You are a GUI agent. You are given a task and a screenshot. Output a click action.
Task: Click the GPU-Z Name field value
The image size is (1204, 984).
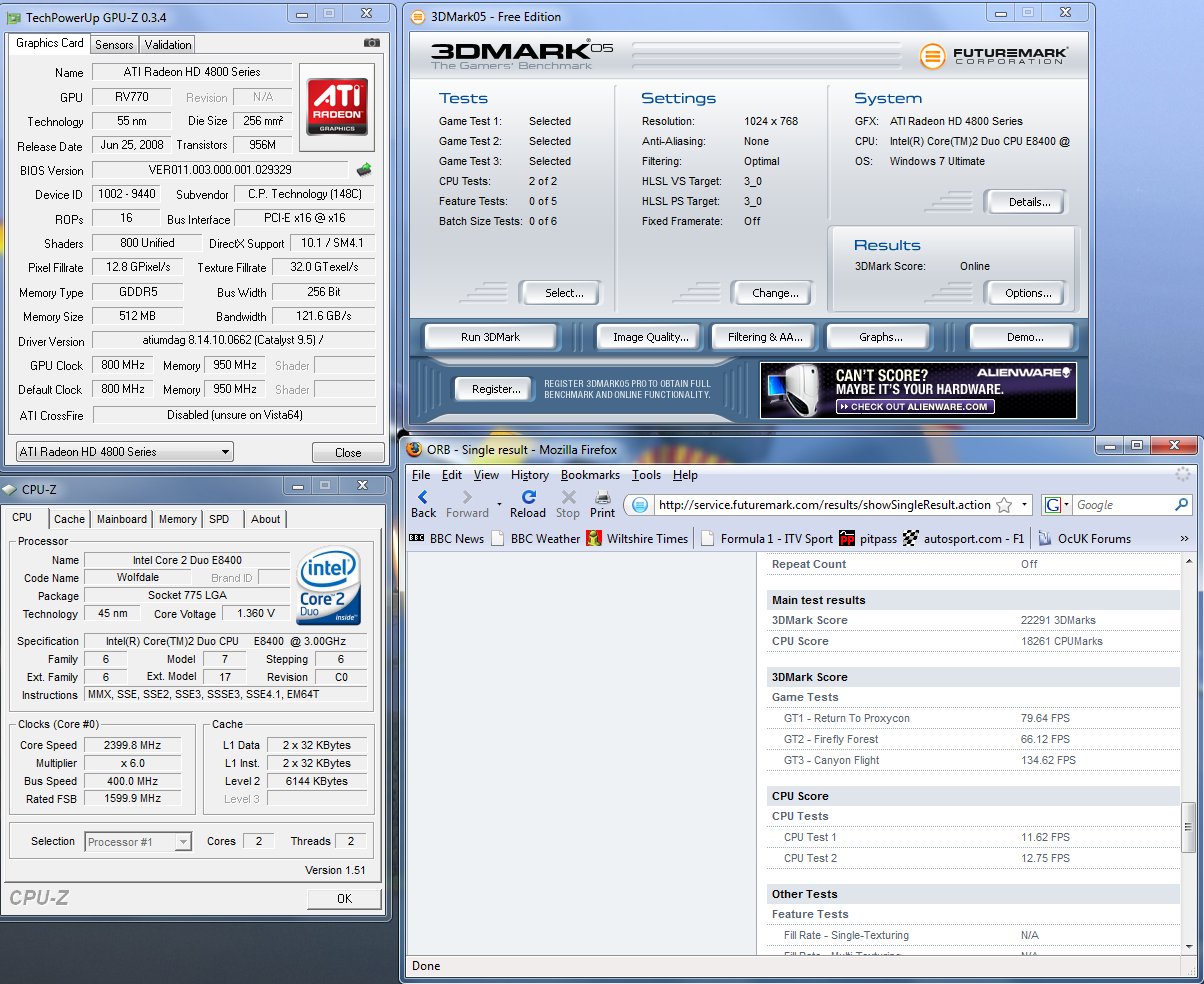click(x=192, y=72)
